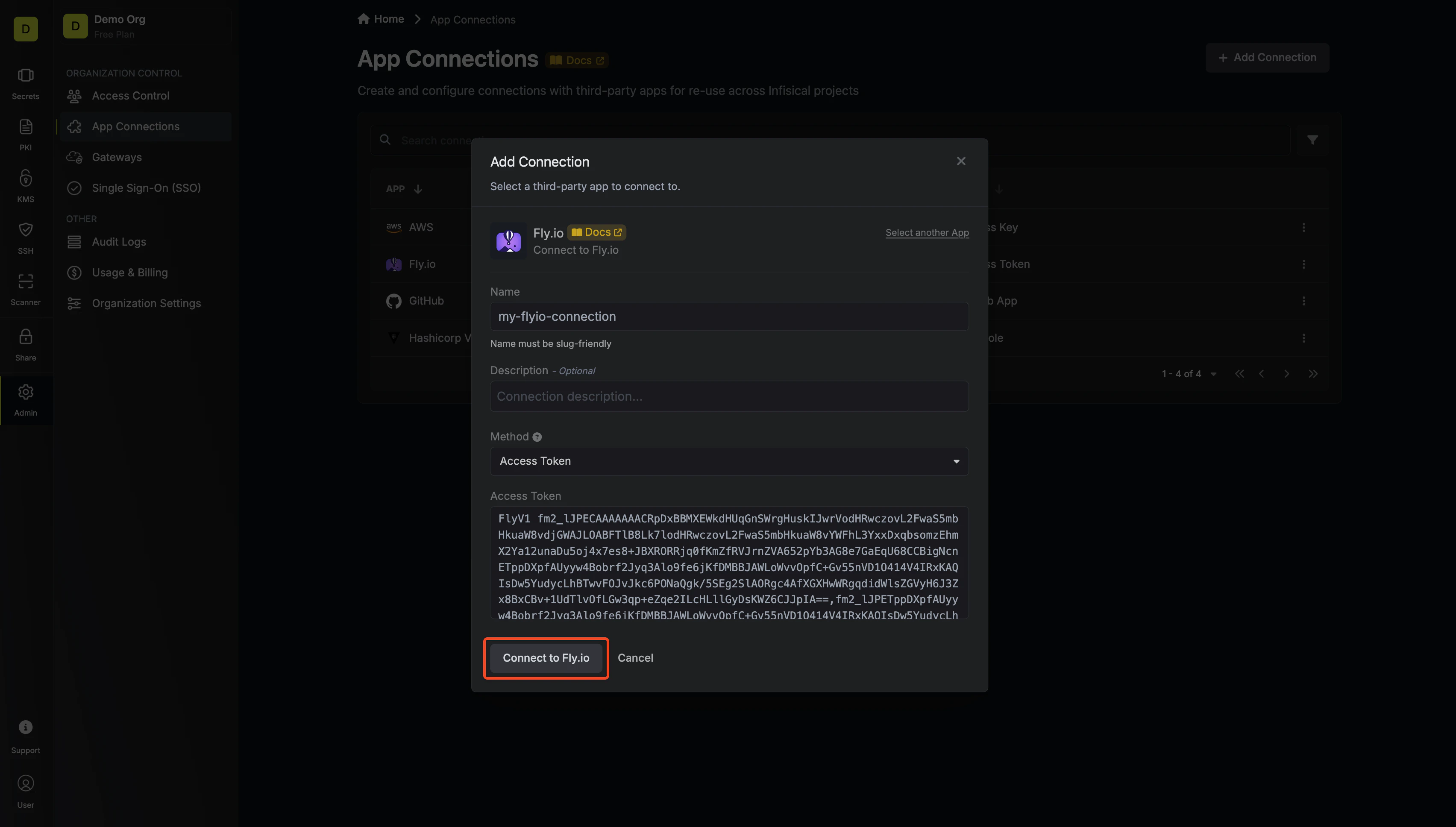Viewport: 1456px width, 827px height.
Task: Open the Scanner section
Action: point(26,289)
